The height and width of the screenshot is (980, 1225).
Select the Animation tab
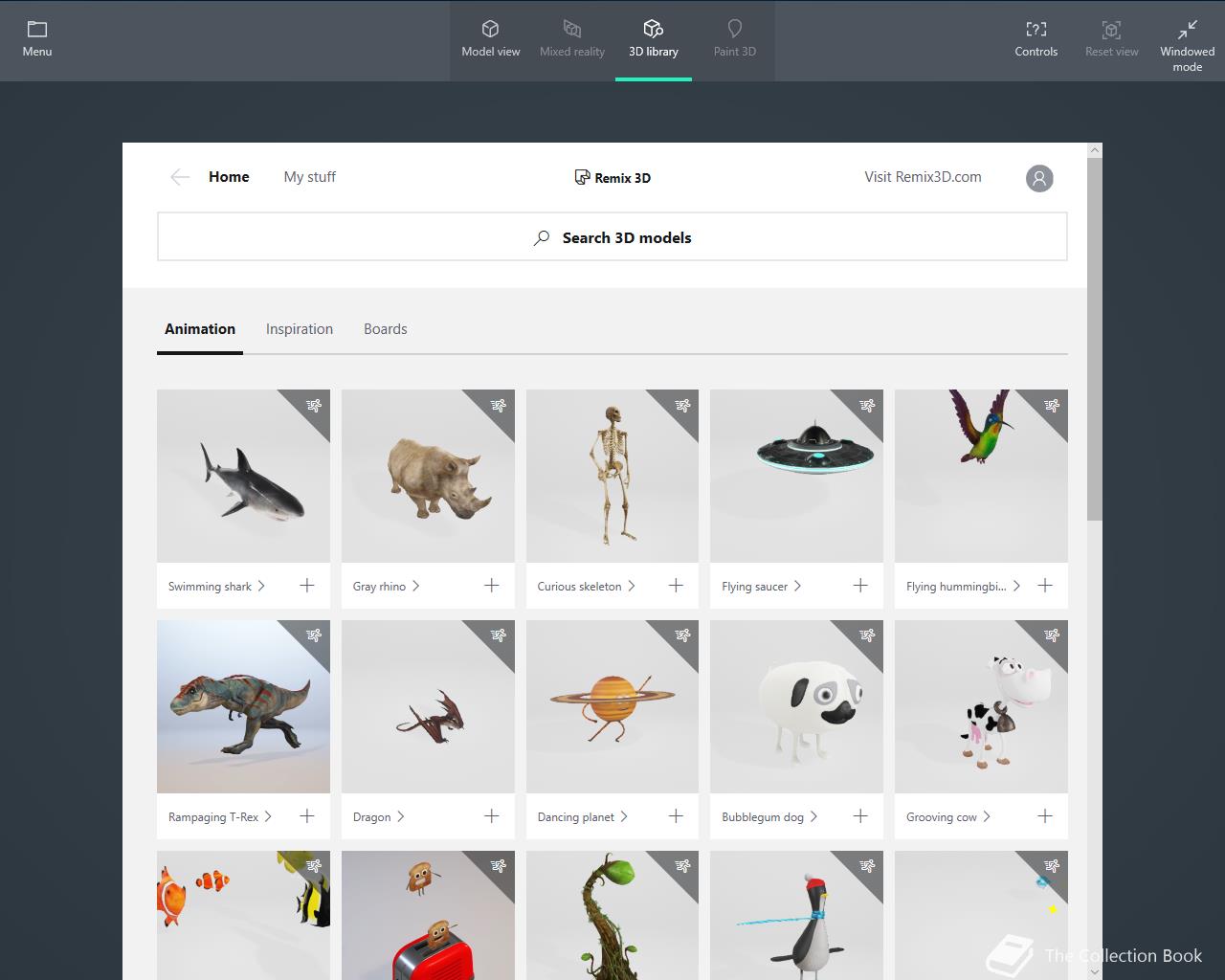[x=200, y=329]
